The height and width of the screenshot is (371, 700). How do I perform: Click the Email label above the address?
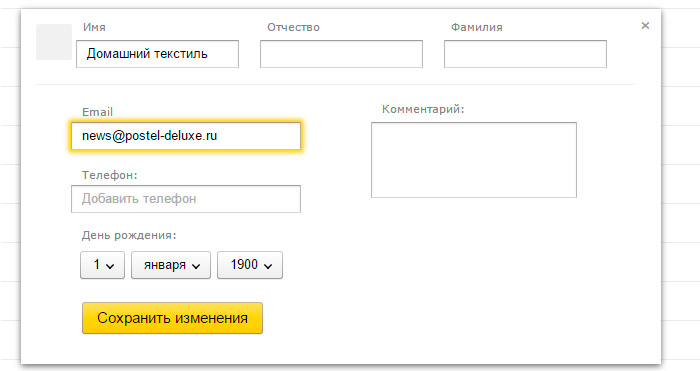click(97, 112)
